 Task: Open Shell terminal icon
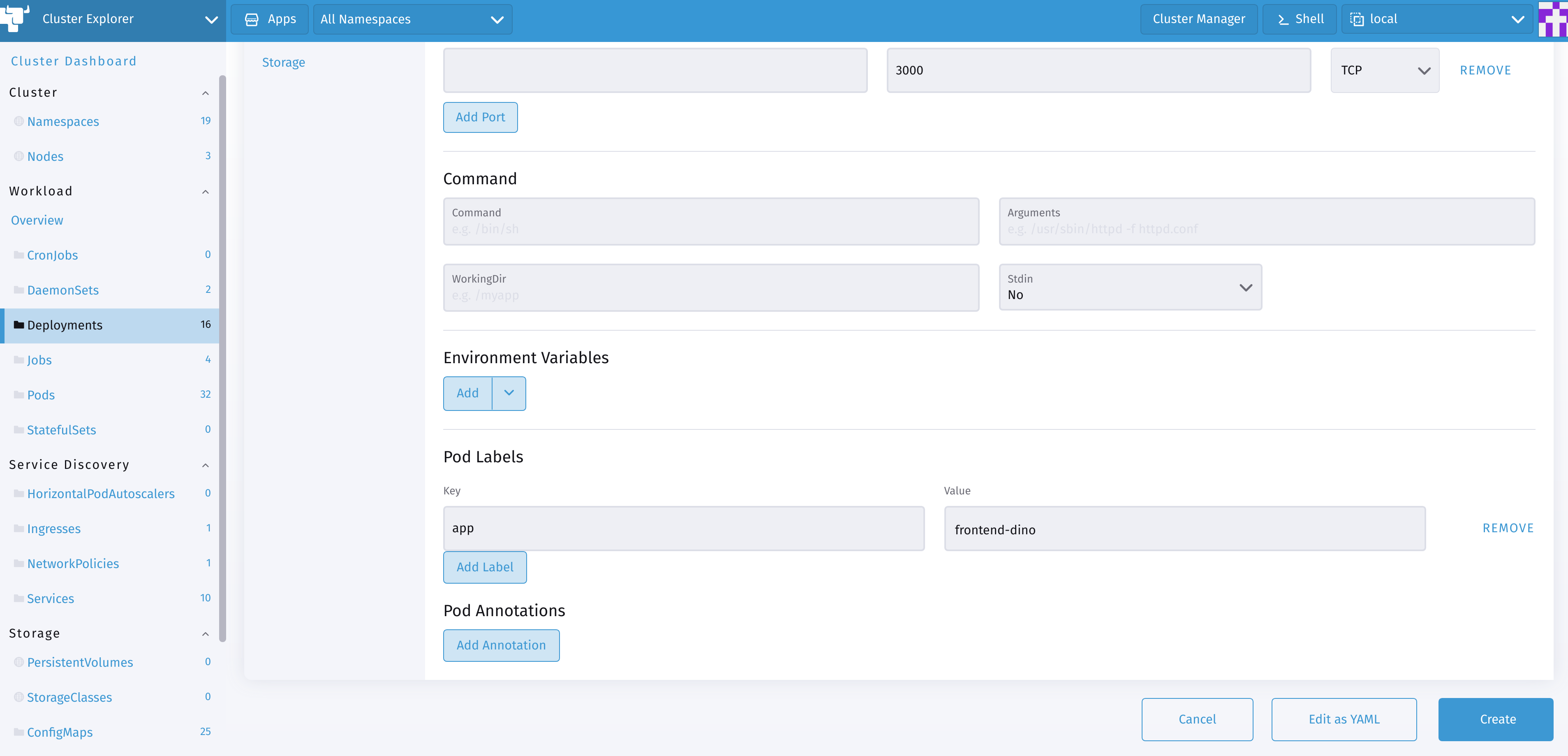click(x=1283, y=19)
